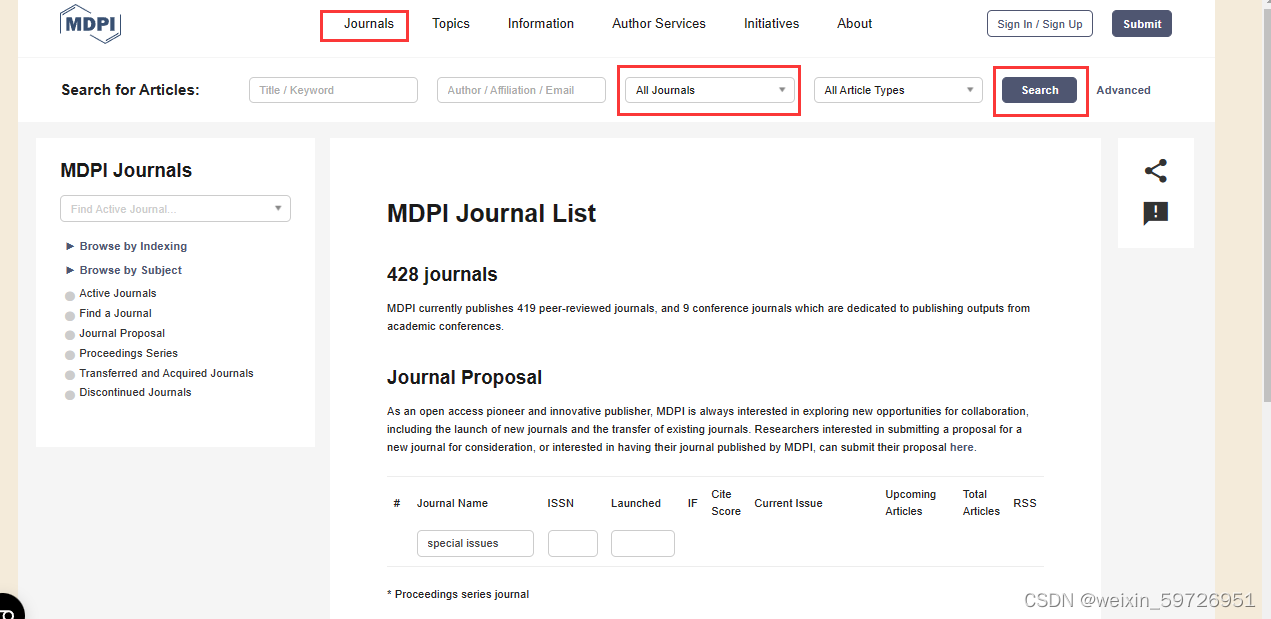Screen dimensions: 1271x619
Task: Click the Current Issue column header
Action: pos(788,503)
